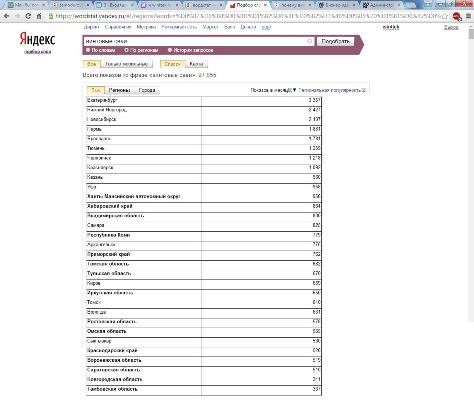
Task: Open the browser home page icon
Action: [x=39, y=16]
